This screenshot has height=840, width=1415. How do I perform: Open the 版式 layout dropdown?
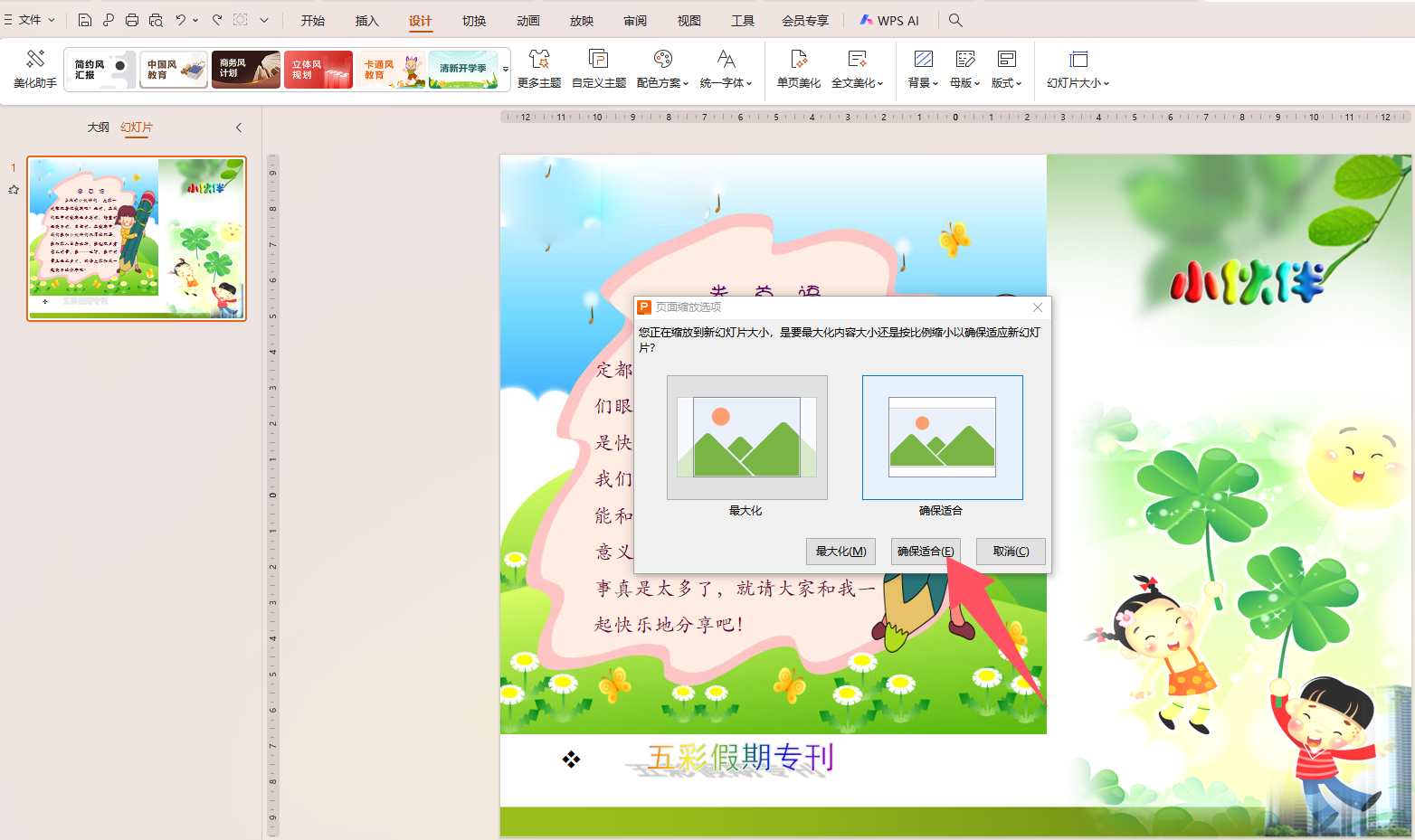coord(1006,68)
